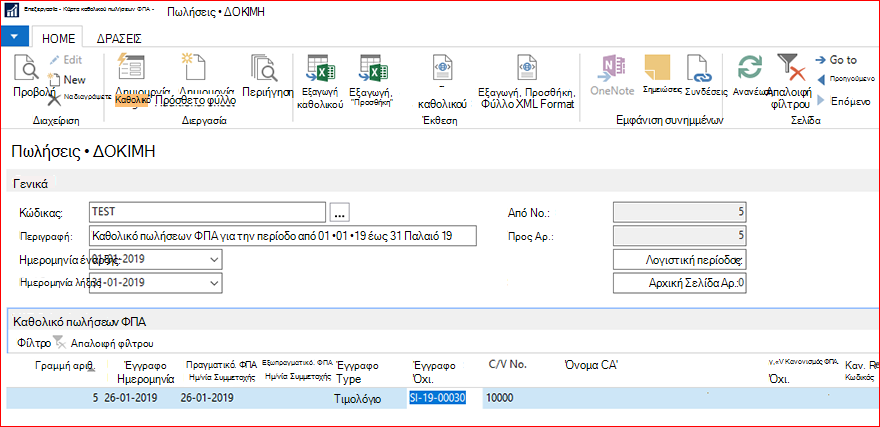Open the blue application menu dropdown
Viewport: 880px width, 427px height.
tap(15, 36)
